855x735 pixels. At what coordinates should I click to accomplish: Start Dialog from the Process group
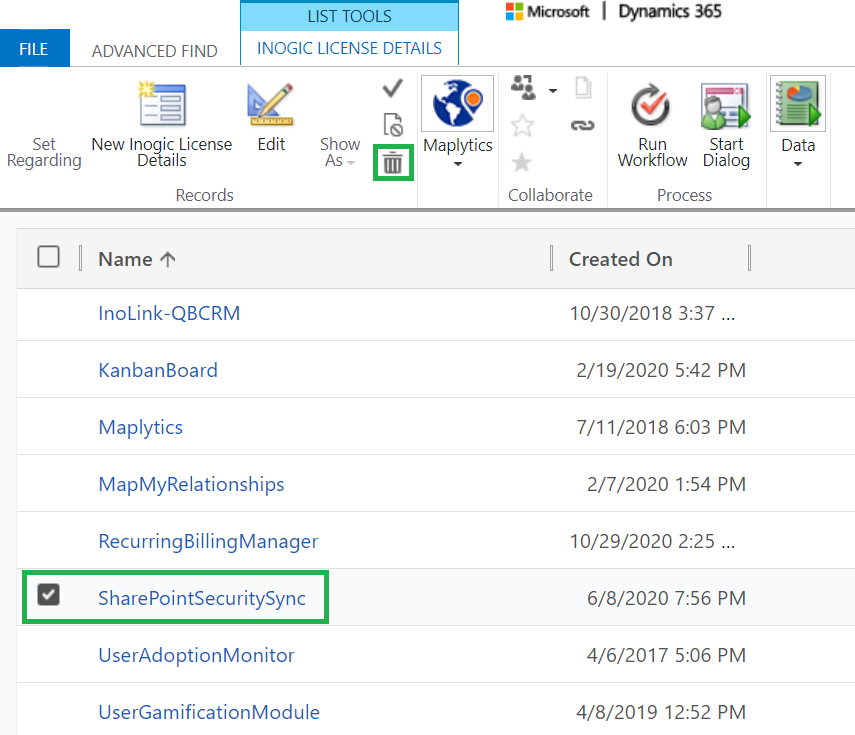[726, 126]
